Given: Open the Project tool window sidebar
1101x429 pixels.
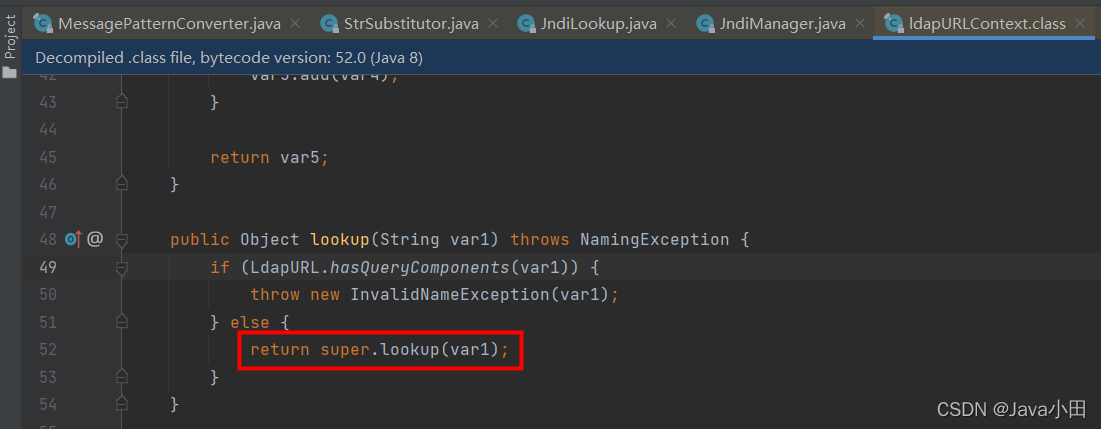Looking at the screenshot, I should pyautogui.click(x=10, y=37).
